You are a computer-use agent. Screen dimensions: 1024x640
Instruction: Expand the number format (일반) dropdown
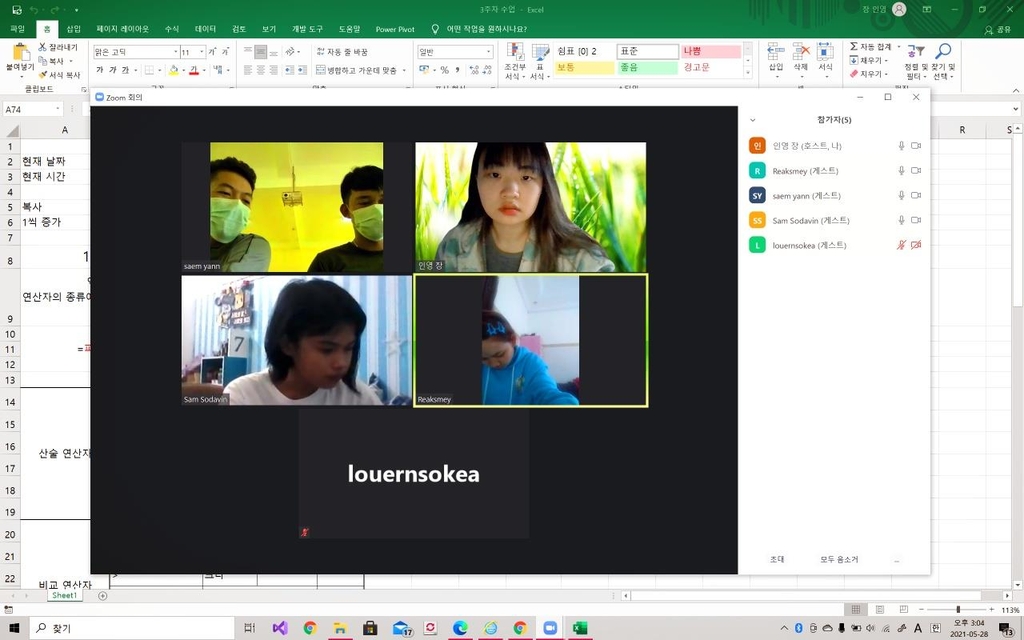click(x=488, y=52)
